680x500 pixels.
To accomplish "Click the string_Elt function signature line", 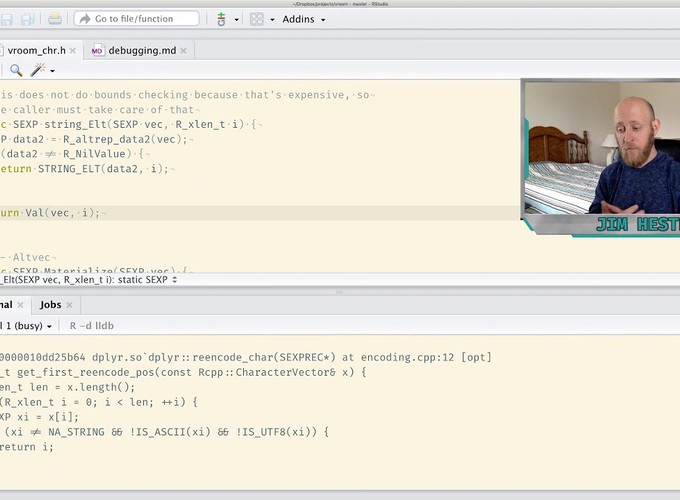I will coord(130,124).
